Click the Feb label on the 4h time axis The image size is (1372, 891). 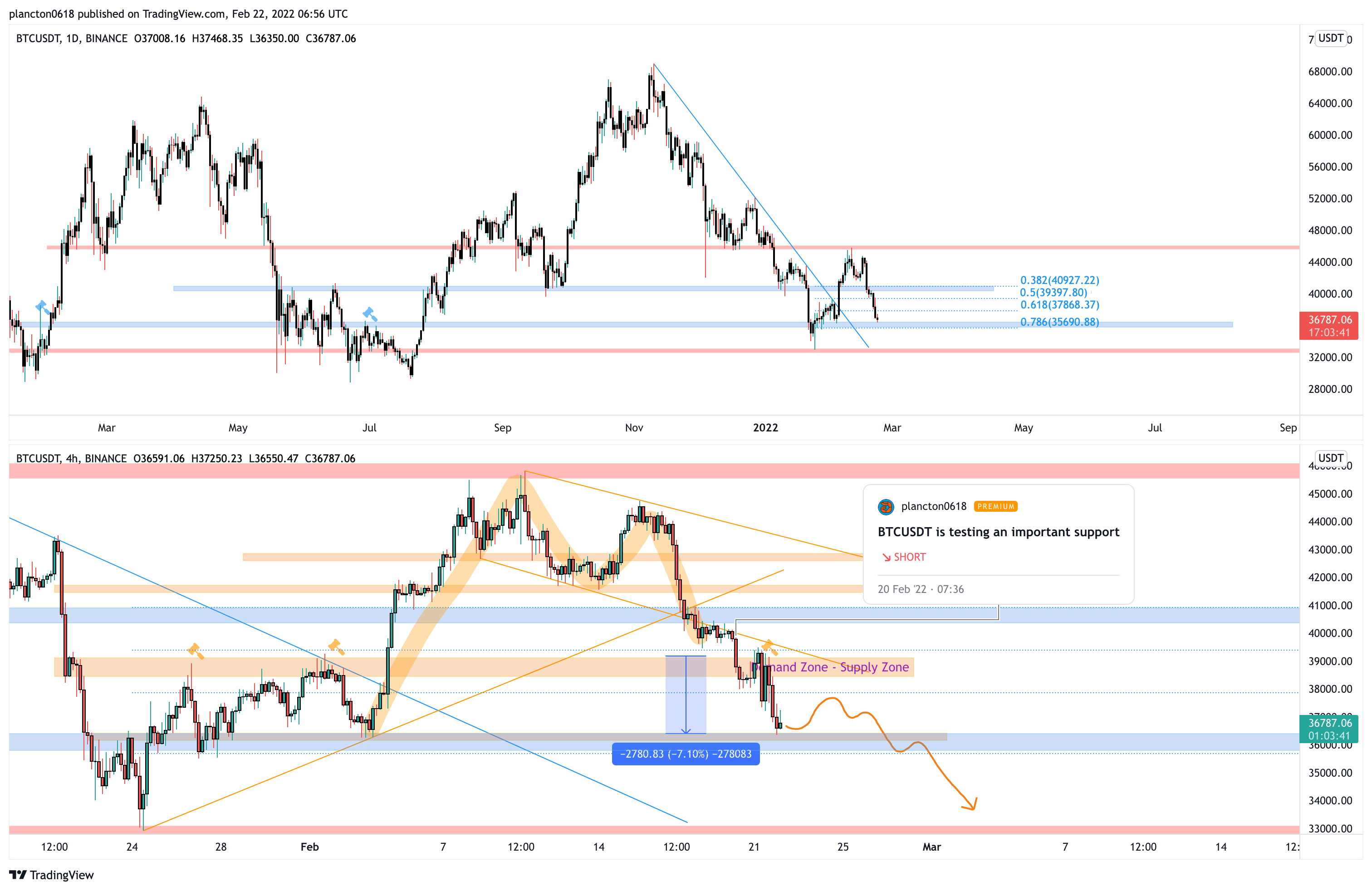click(309, 847)
